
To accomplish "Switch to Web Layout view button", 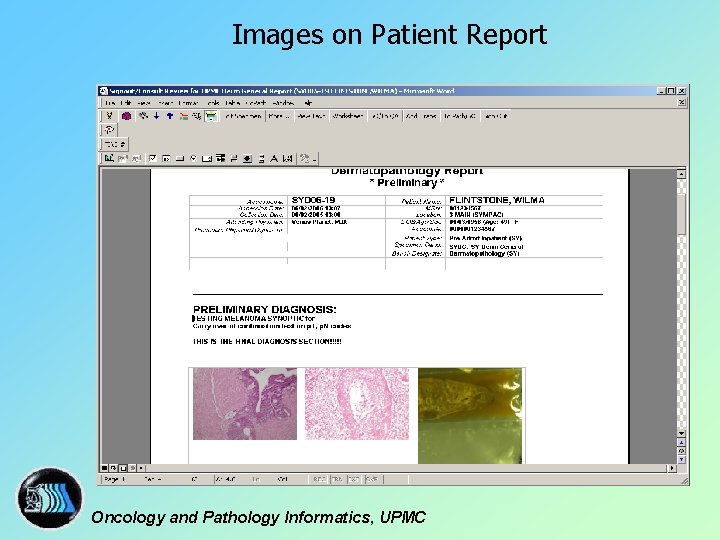I will [113, 468].
